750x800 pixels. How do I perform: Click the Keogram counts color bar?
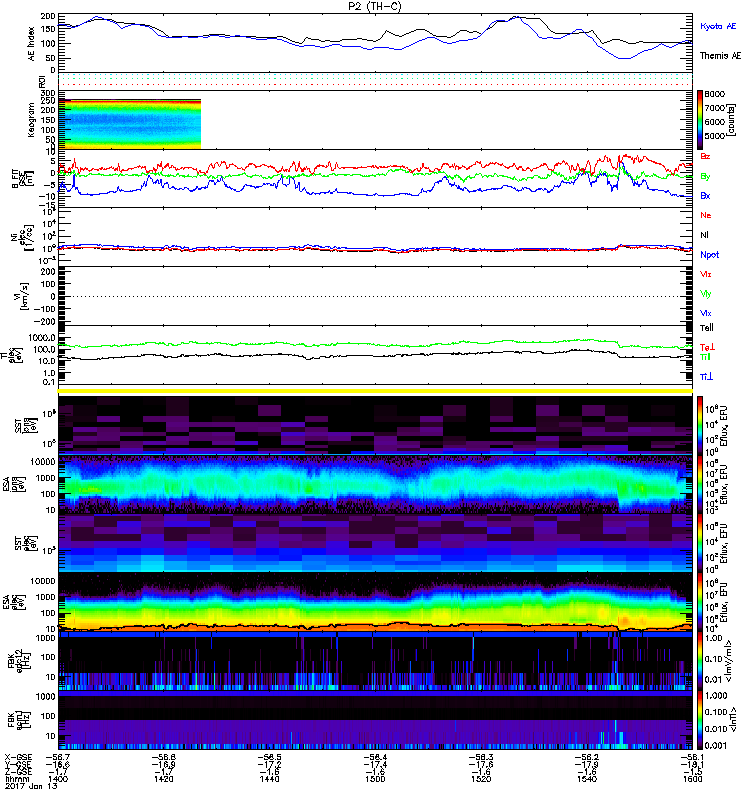tap(699, 120)
